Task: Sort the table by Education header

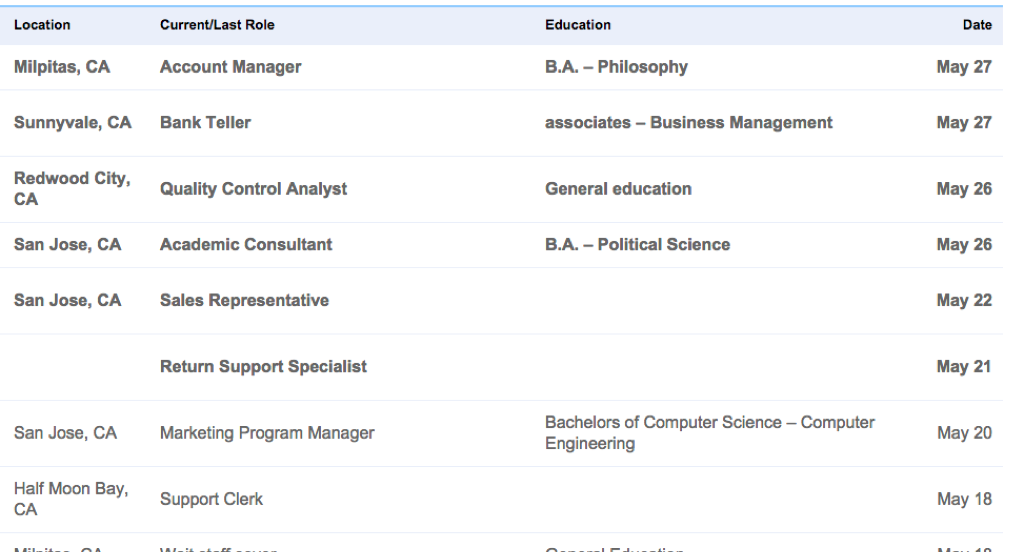Action: pos(578,25)
